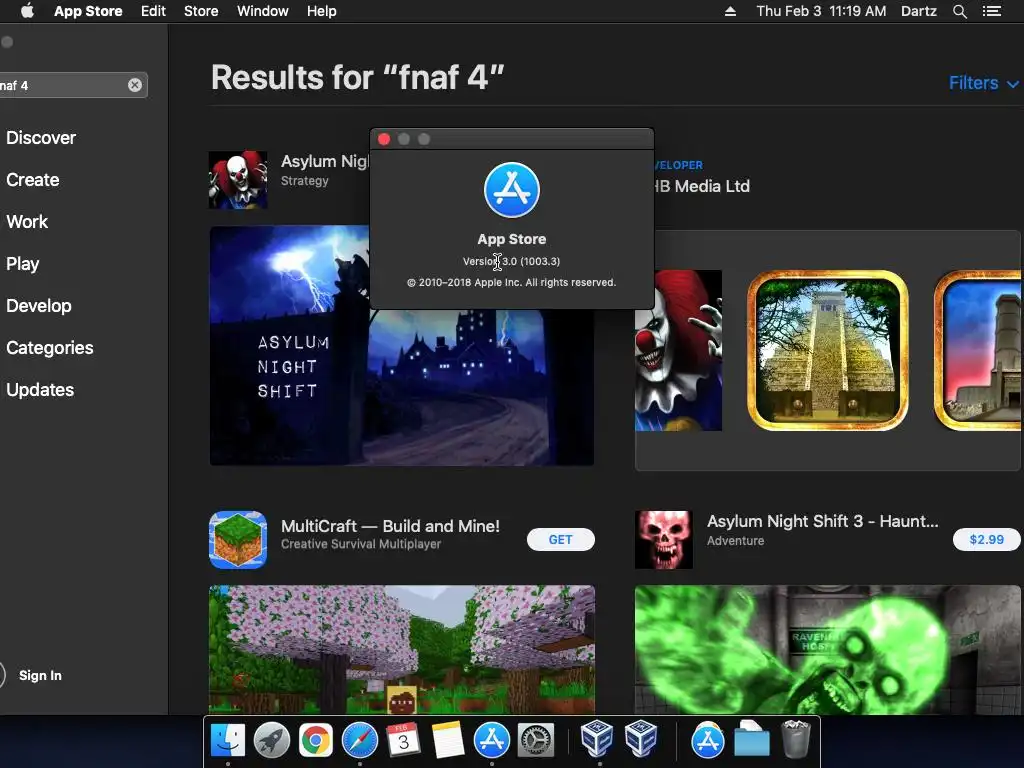Click the date and time in menu bar
1024x768 pixels.
(821, 11)
